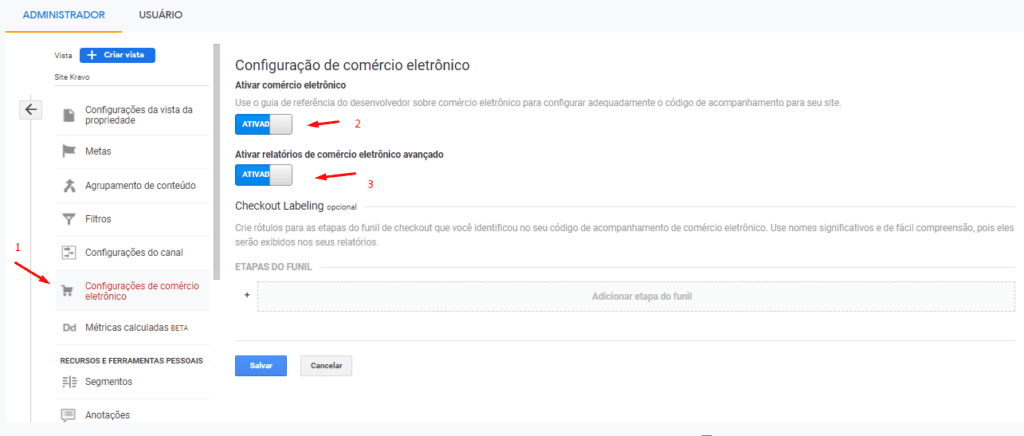Screen dimensions: 1024x436
Task: Click the Segmentos icon in sidebar
Action: click(69, 381)
